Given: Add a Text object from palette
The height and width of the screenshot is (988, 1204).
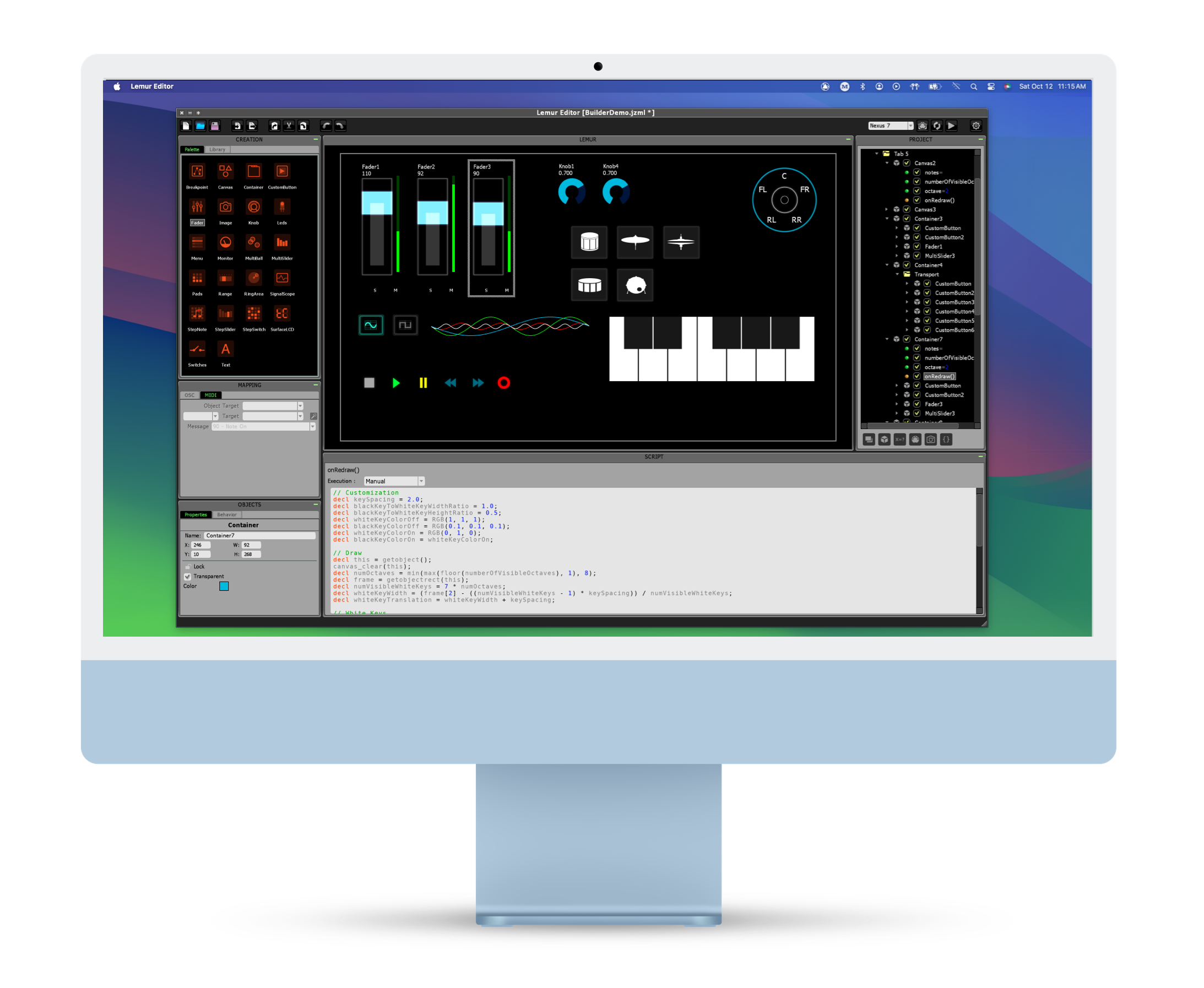Looking at the screenshot, I should [x=225, y=350].
